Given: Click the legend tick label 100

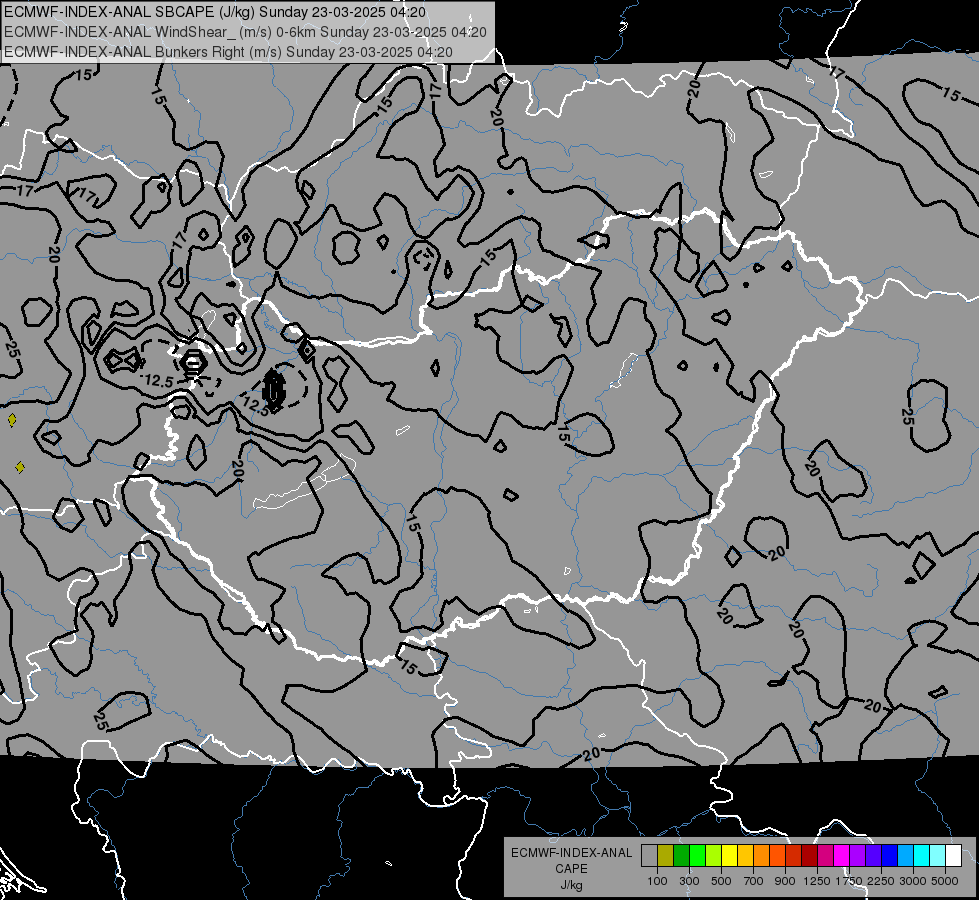Looking at the screenshot, I should [x=657, y=881].
